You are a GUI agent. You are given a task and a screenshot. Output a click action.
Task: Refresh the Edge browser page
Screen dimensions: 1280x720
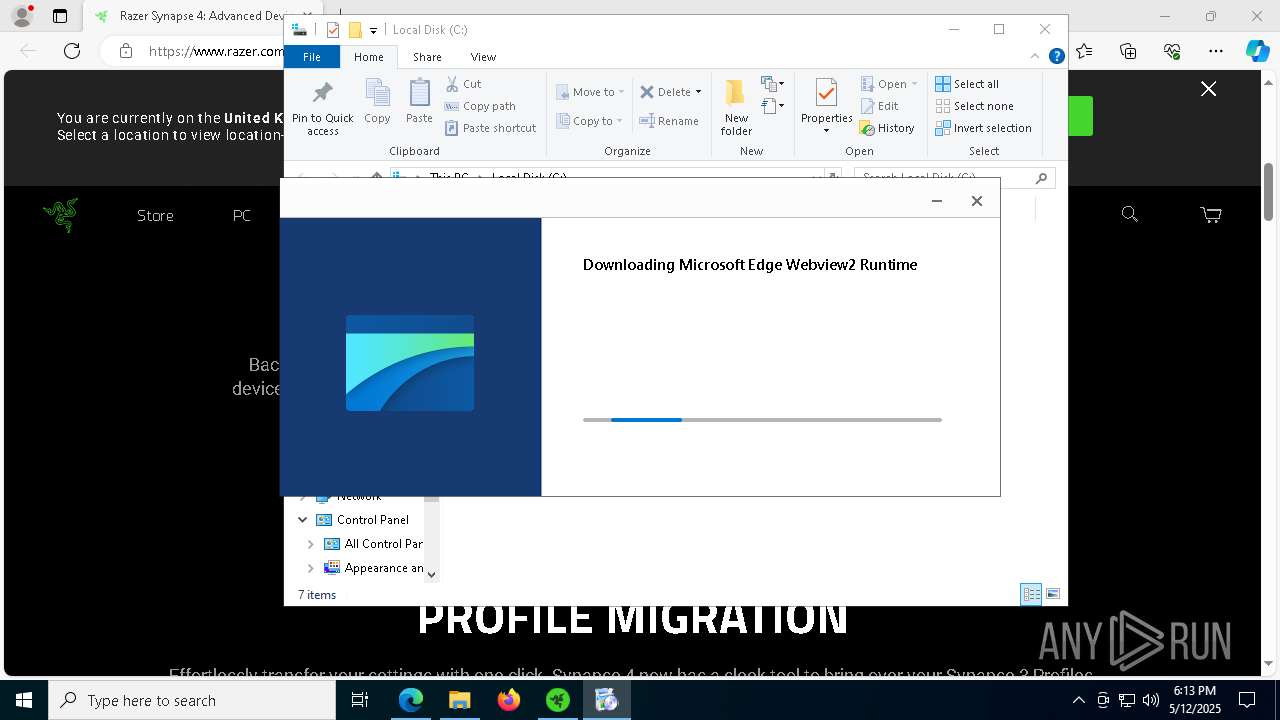(x=72, y=51)
